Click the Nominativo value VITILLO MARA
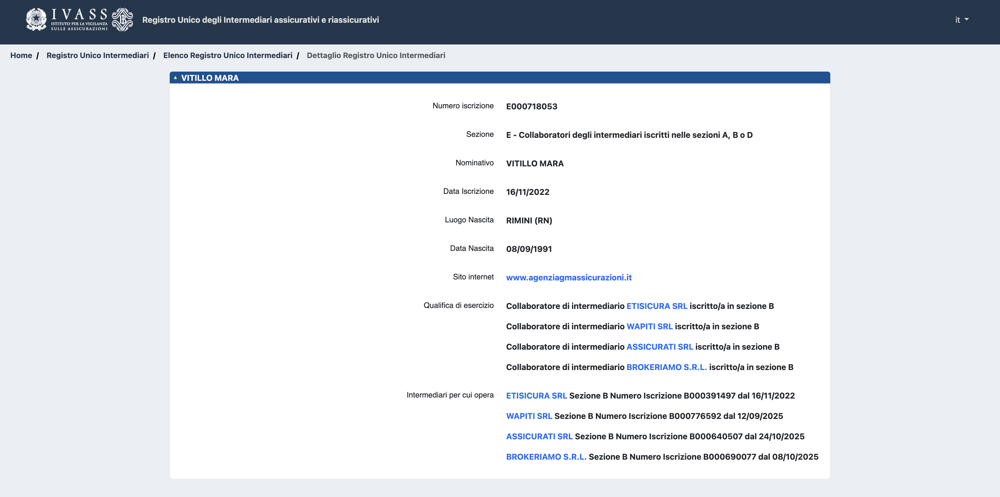The image size is (1000, 497). [x=534, y=163]
